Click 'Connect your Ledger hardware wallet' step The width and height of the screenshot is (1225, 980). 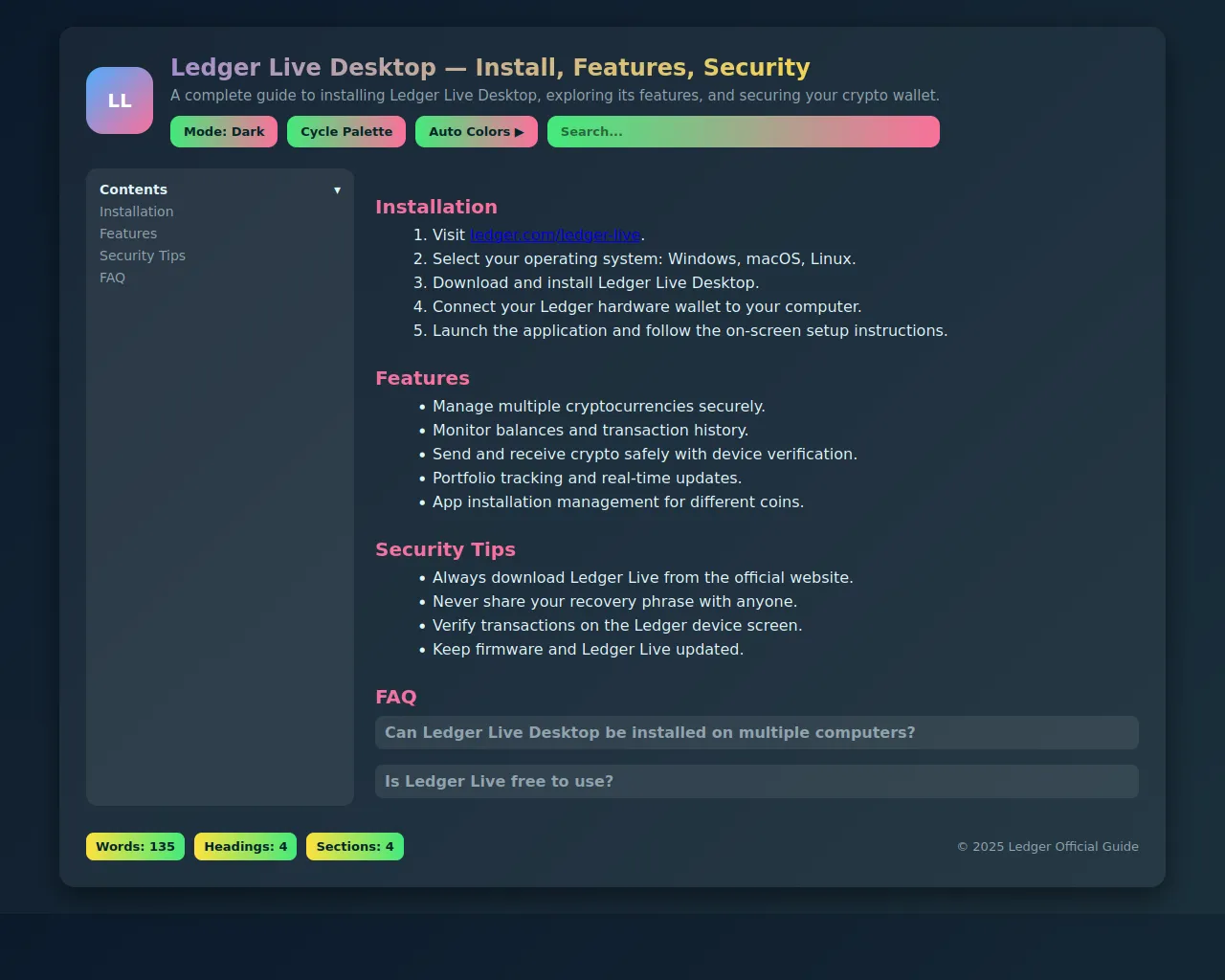pyautogui.click(x=647, y=307)
